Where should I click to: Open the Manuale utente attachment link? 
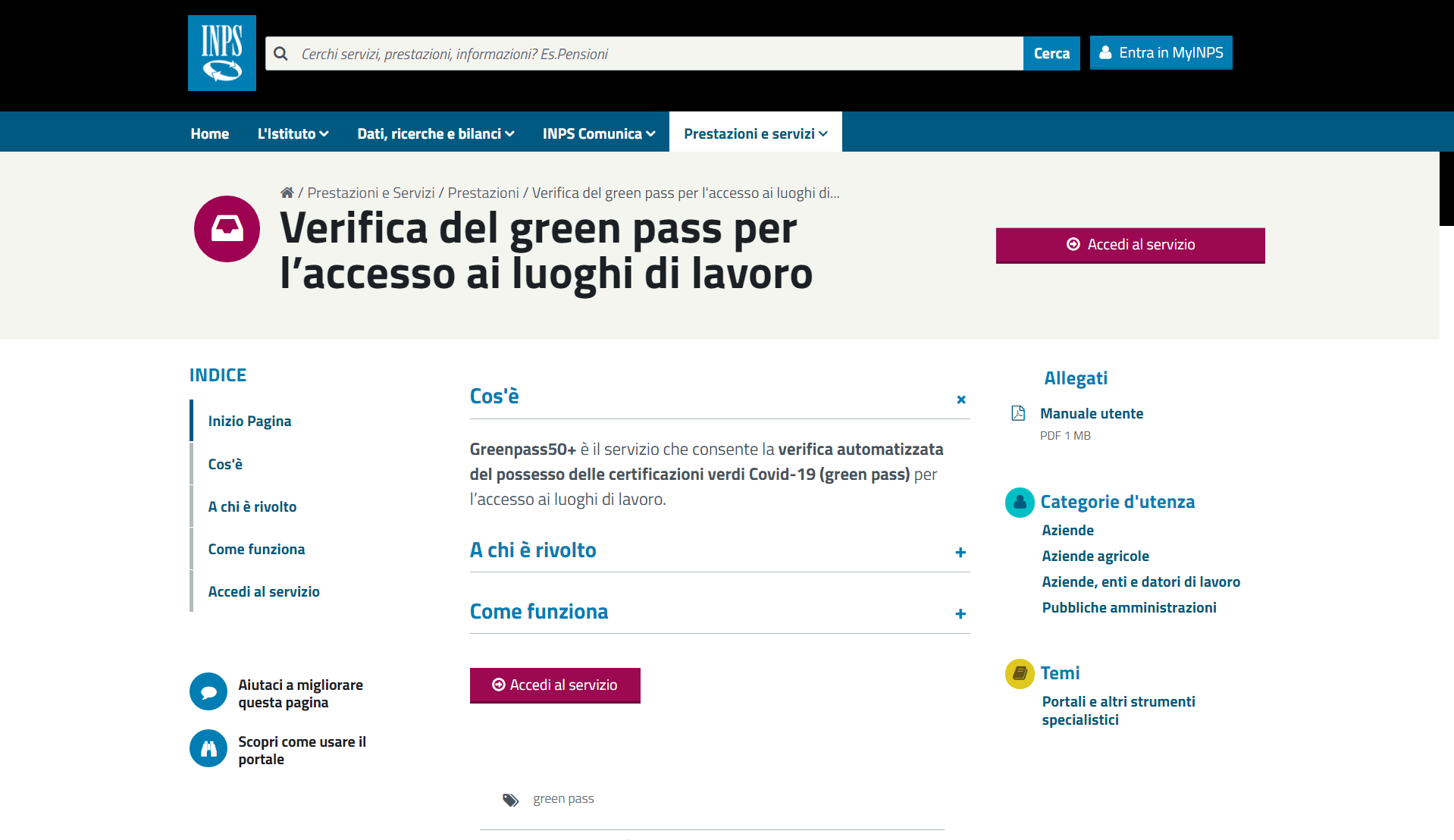click(x=1092, y=413)
